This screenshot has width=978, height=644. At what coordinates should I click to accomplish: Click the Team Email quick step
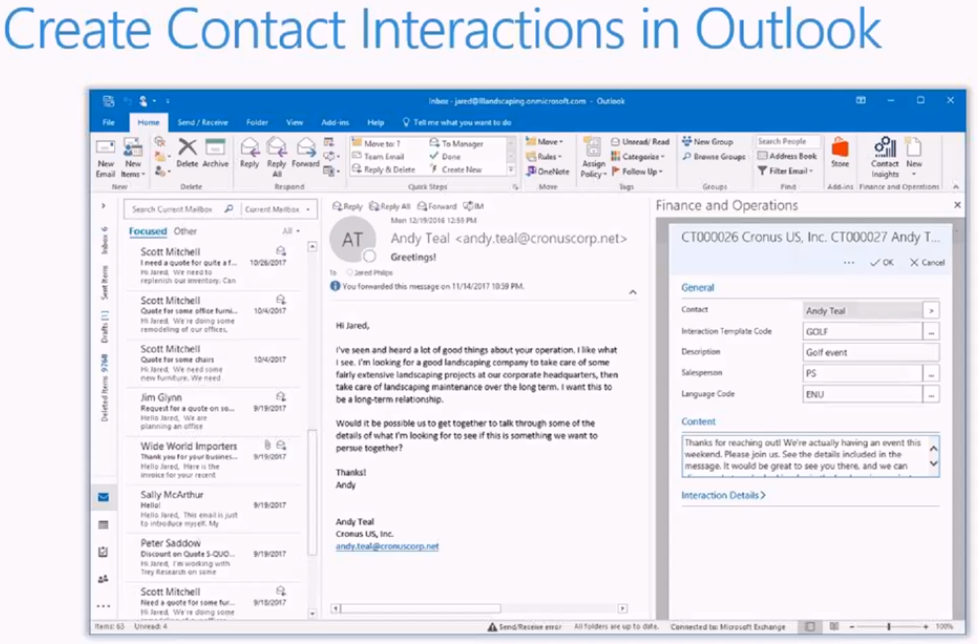pyautogui.click(x=379, y=156)
